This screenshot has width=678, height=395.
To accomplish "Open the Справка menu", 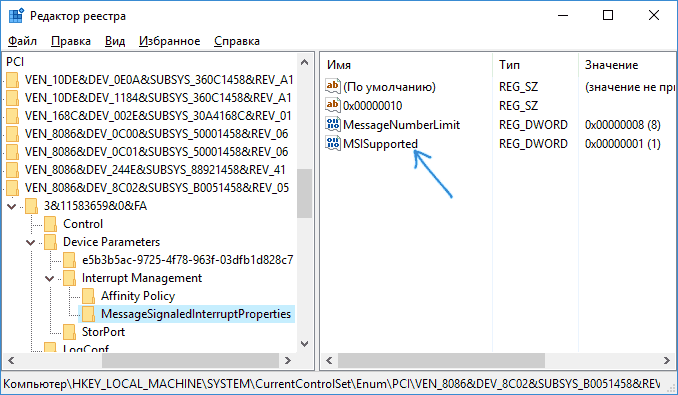I will coord(237,41).
